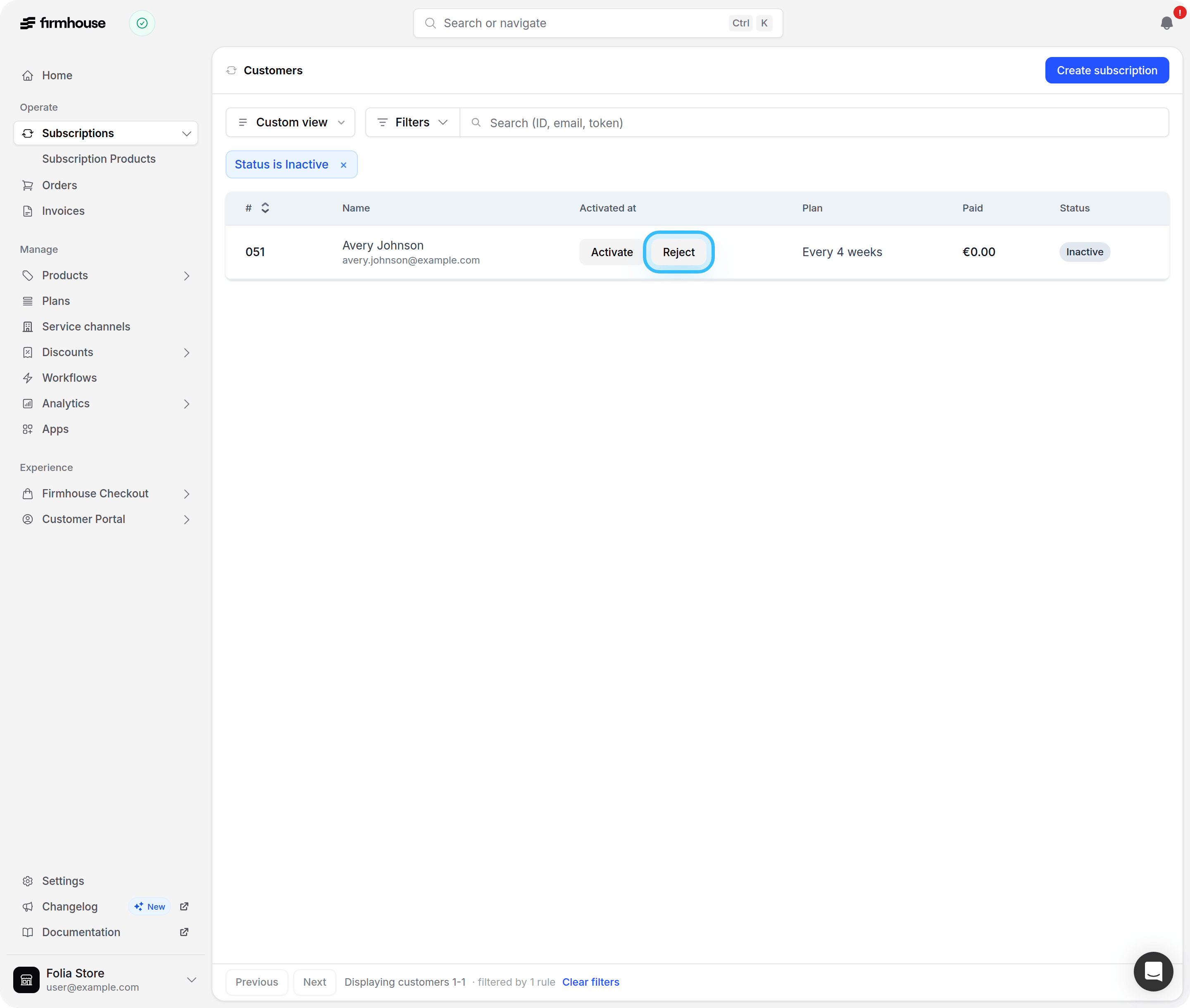The image size is (1190, 1008).
Task: Click the Every 4 weeks plan cell
Action: 842,252
